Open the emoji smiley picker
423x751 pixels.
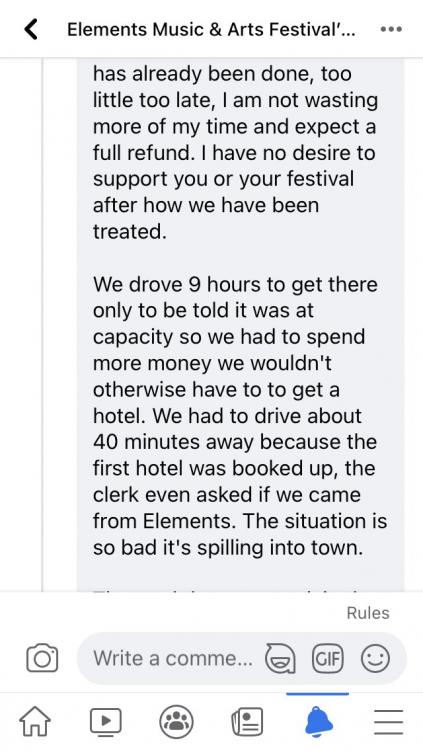pos(375,659)
